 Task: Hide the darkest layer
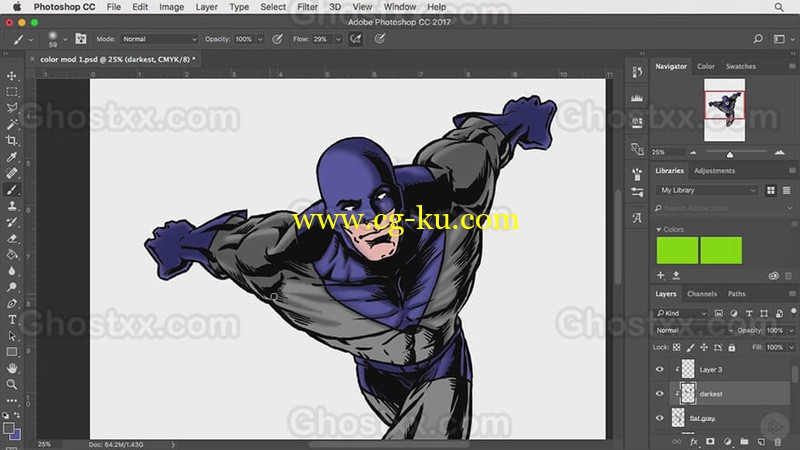(660, 394)
